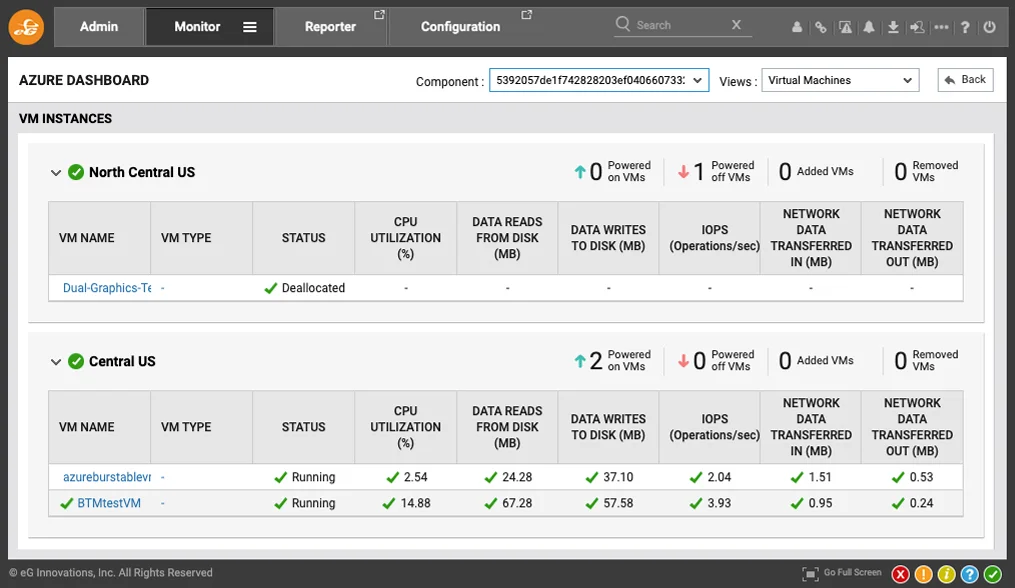Collapse the North Central US section

click(x=56, y=173)
